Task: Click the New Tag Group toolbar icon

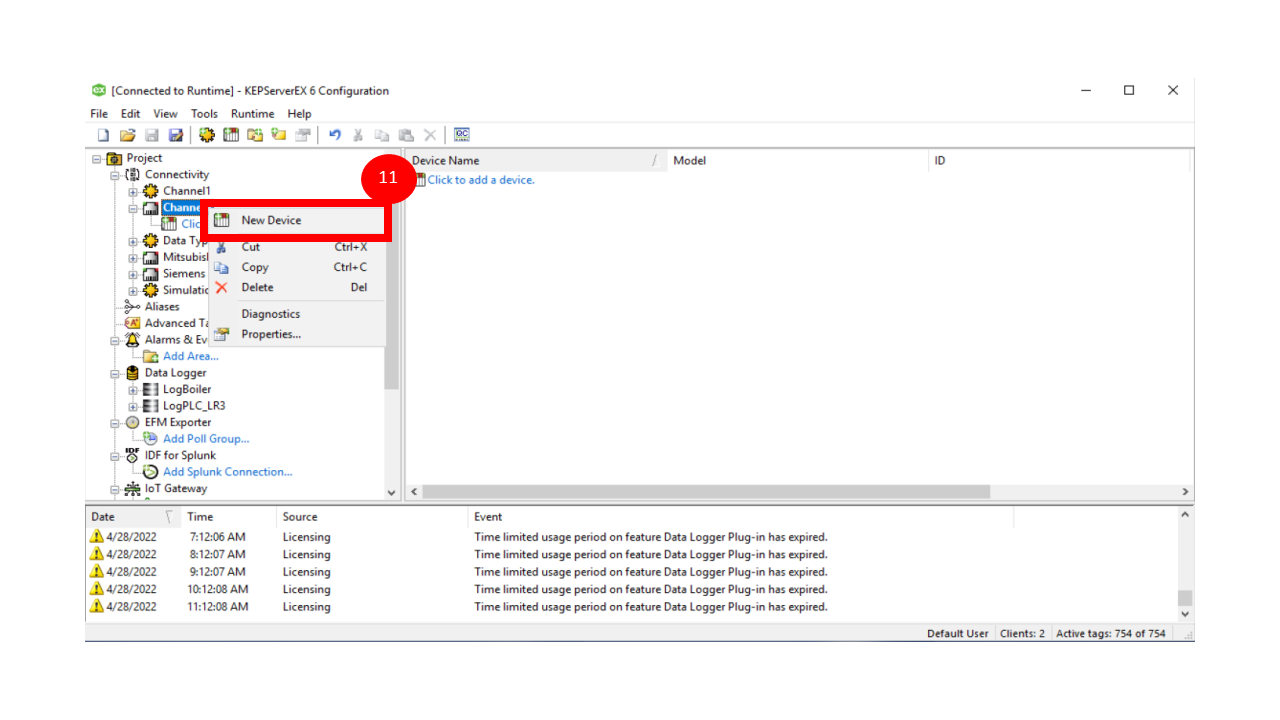Action: [255, 135]
